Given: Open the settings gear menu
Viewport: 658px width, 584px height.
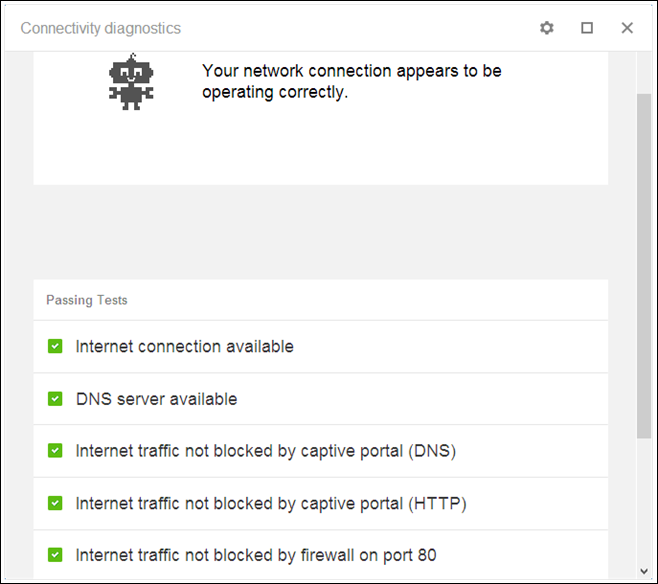Looking at the screenshot, I should [546, 28].
